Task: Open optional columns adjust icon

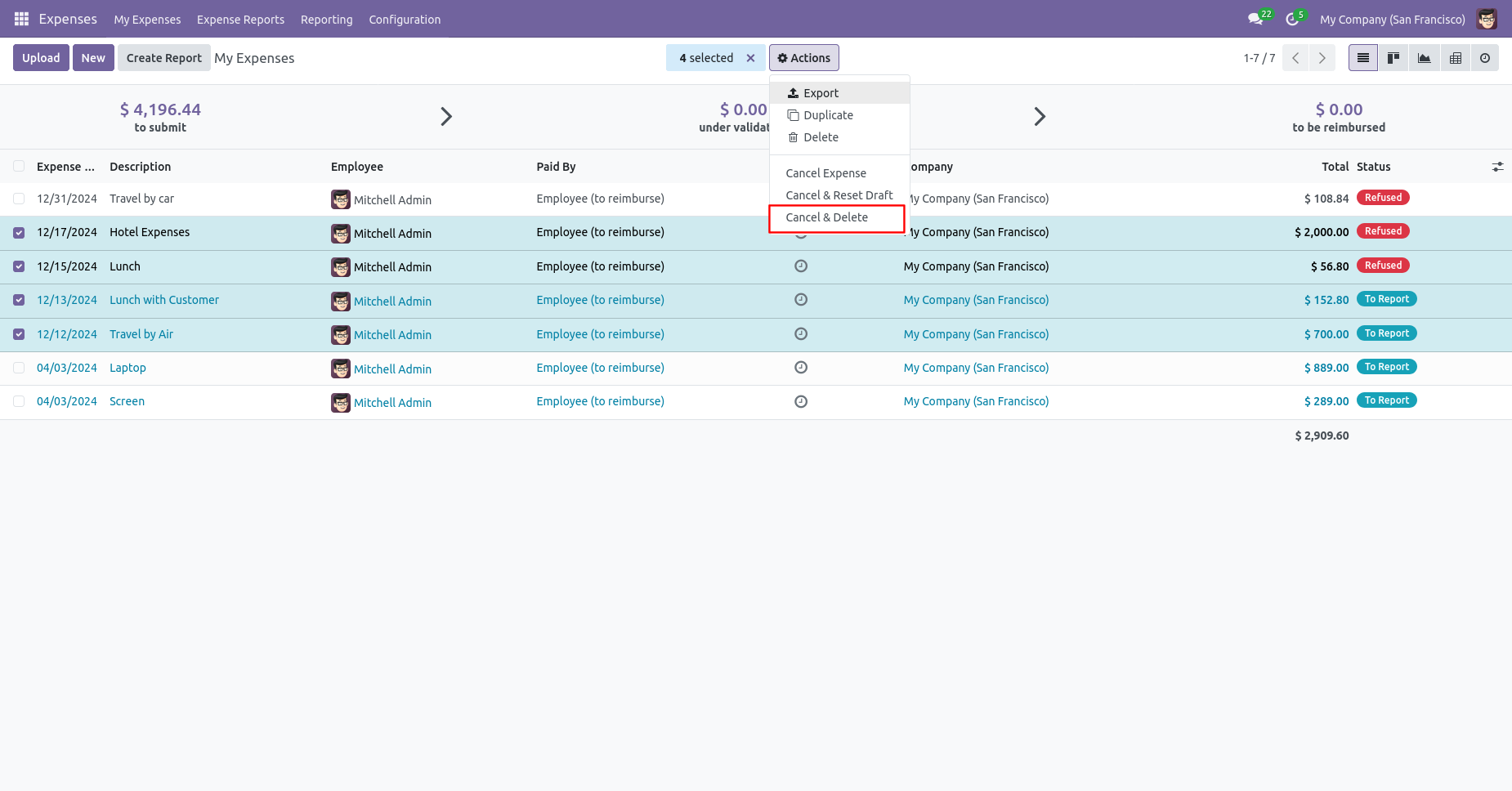Action: click(1497, 167)
